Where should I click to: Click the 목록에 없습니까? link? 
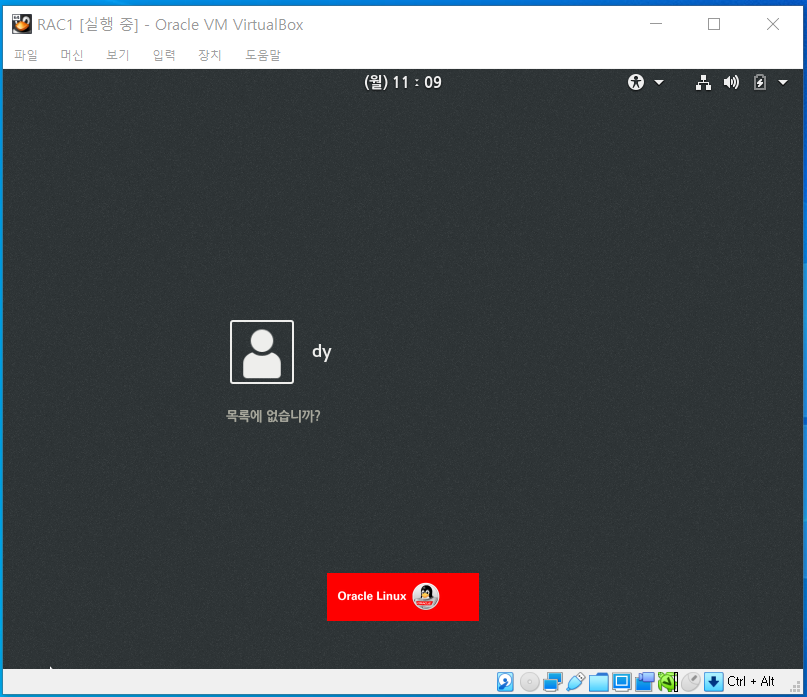pos(273,416)
